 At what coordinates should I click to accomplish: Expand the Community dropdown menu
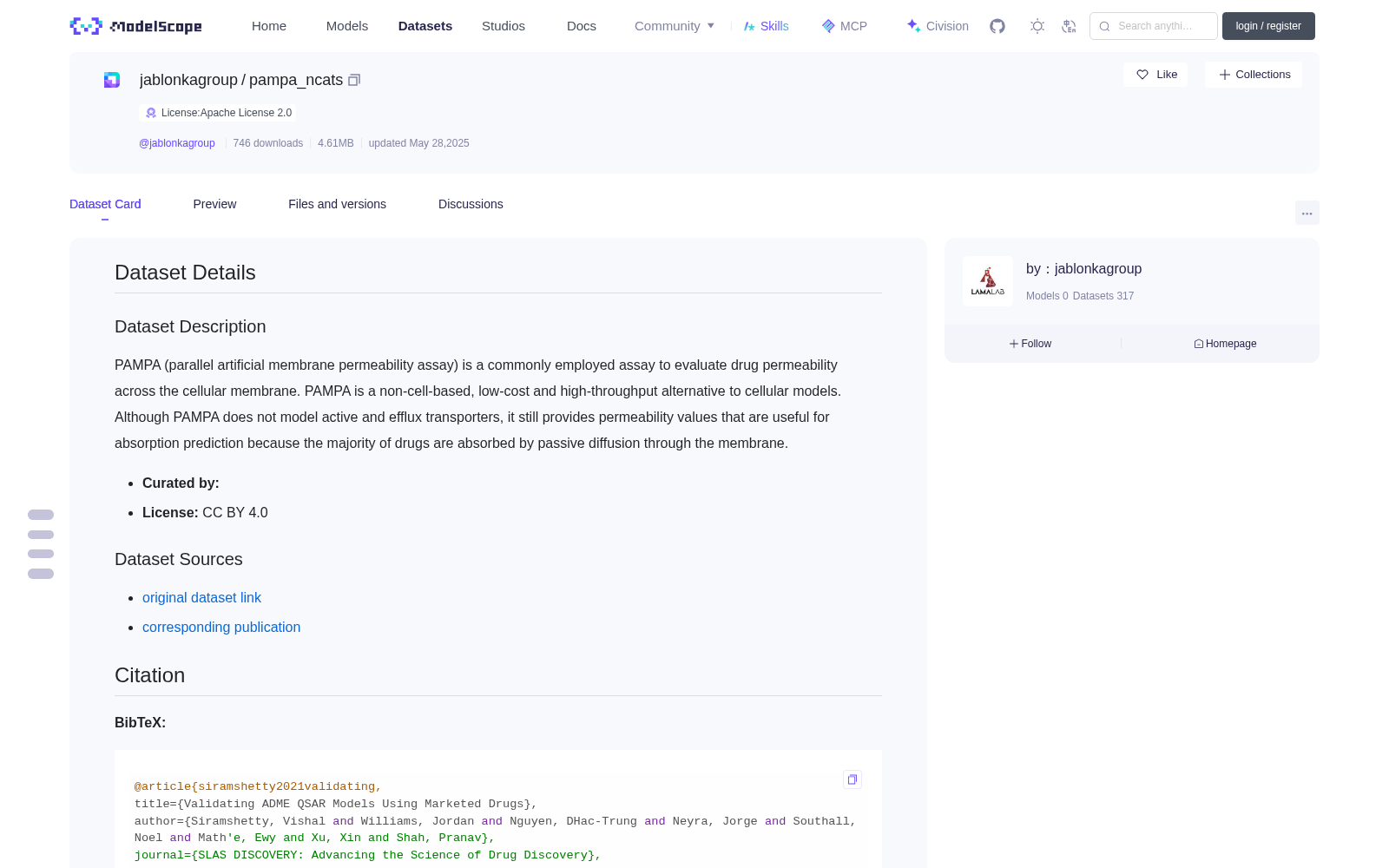coord(675,26)
